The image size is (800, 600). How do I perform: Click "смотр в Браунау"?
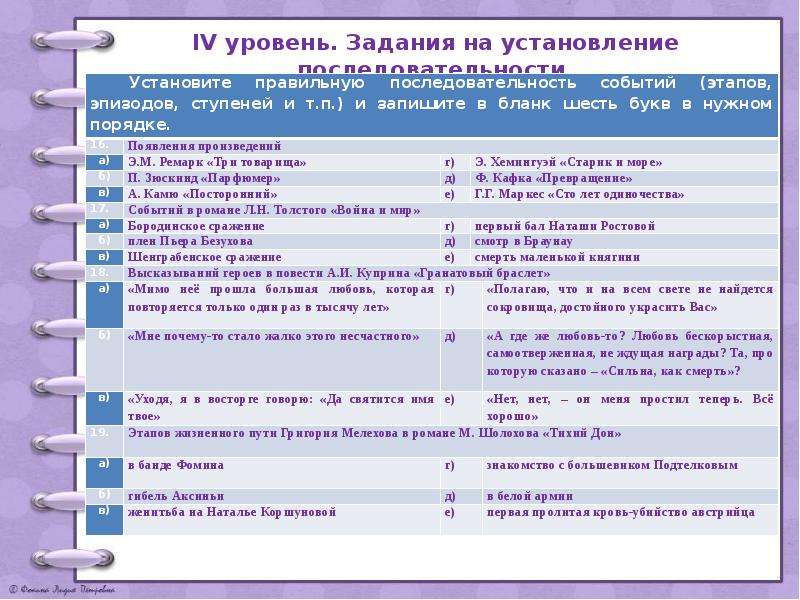pyautogui.click(x=523, y=241)
